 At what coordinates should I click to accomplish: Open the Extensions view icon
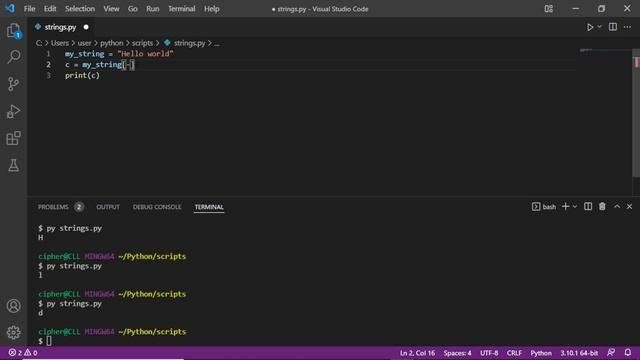tap(13, 138)
